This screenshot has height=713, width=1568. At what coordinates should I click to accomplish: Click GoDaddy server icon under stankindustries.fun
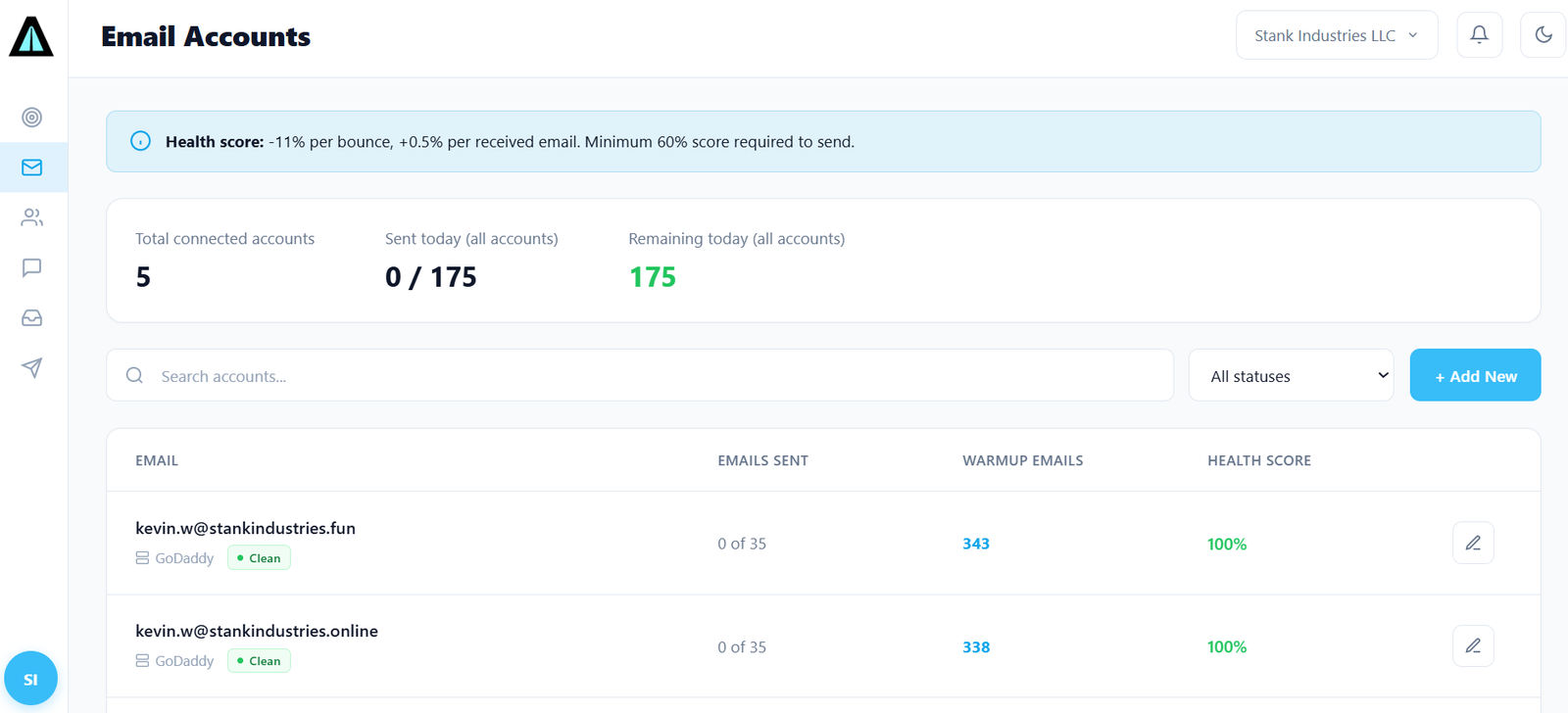click(x=142, y=557)
